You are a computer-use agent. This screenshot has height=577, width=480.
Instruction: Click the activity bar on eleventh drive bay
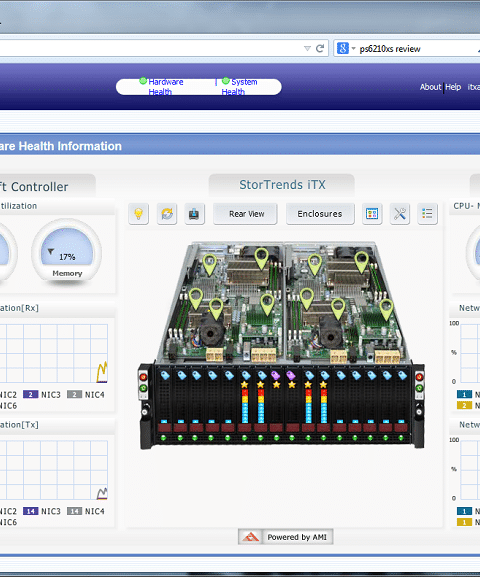[324, 406]
